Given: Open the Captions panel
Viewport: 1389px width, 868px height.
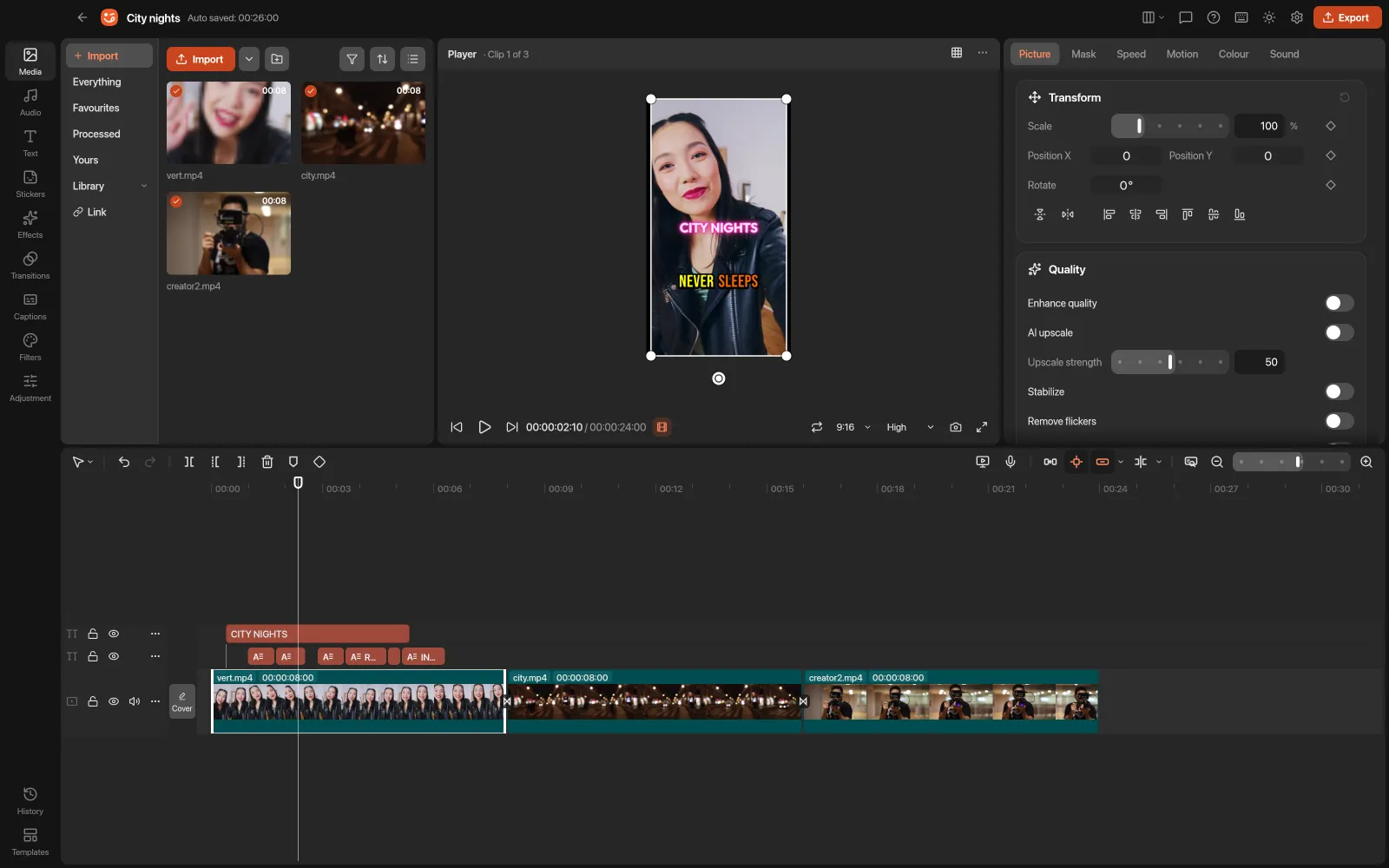Looking at the screenshot, I should pyautogui.click(x=30, y=306).
